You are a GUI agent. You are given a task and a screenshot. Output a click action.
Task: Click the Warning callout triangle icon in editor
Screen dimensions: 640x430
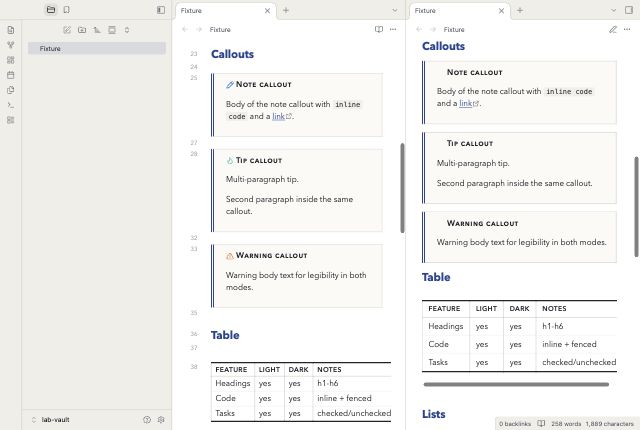click(230, 256)
